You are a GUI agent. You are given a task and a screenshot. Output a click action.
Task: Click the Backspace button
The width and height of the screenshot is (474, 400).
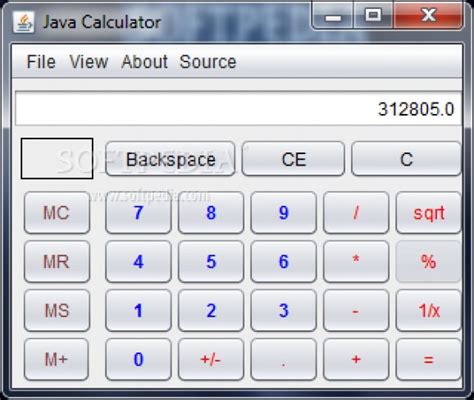[170, 159]
